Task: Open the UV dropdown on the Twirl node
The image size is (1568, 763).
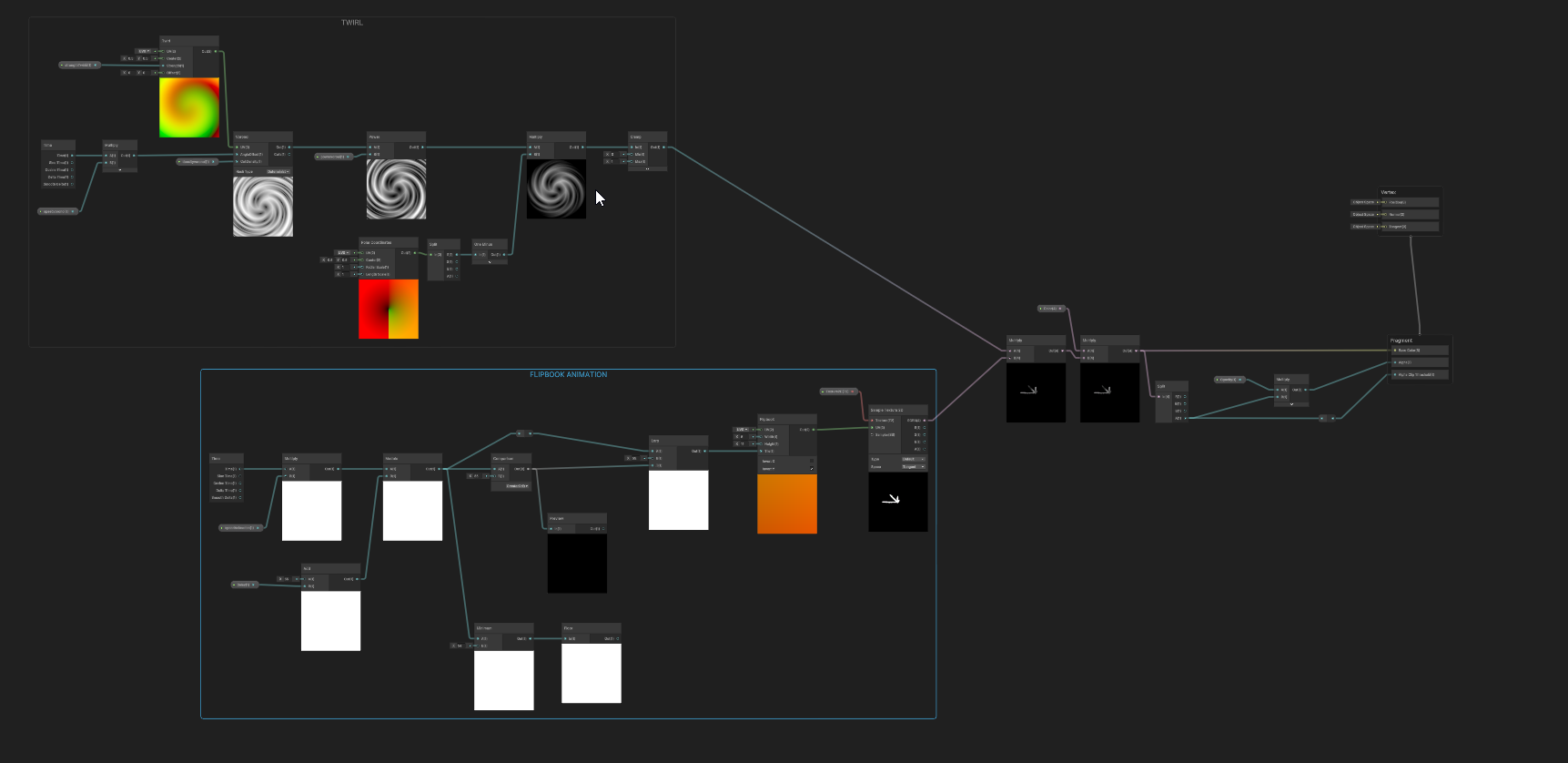Action: (x=144, y=51)
